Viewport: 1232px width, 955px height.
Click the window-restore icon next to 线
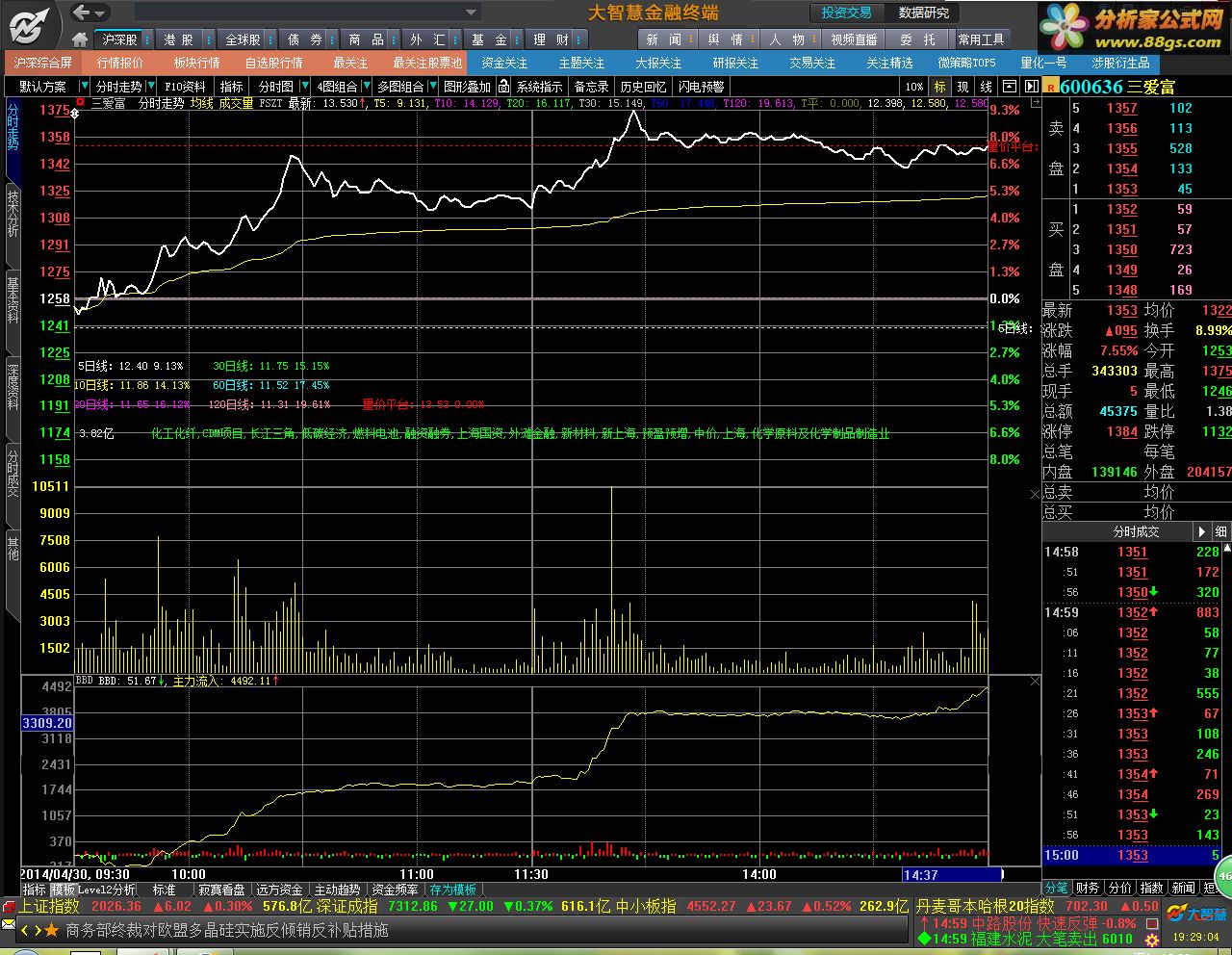pyautogui.click(x=1010, y=87)
